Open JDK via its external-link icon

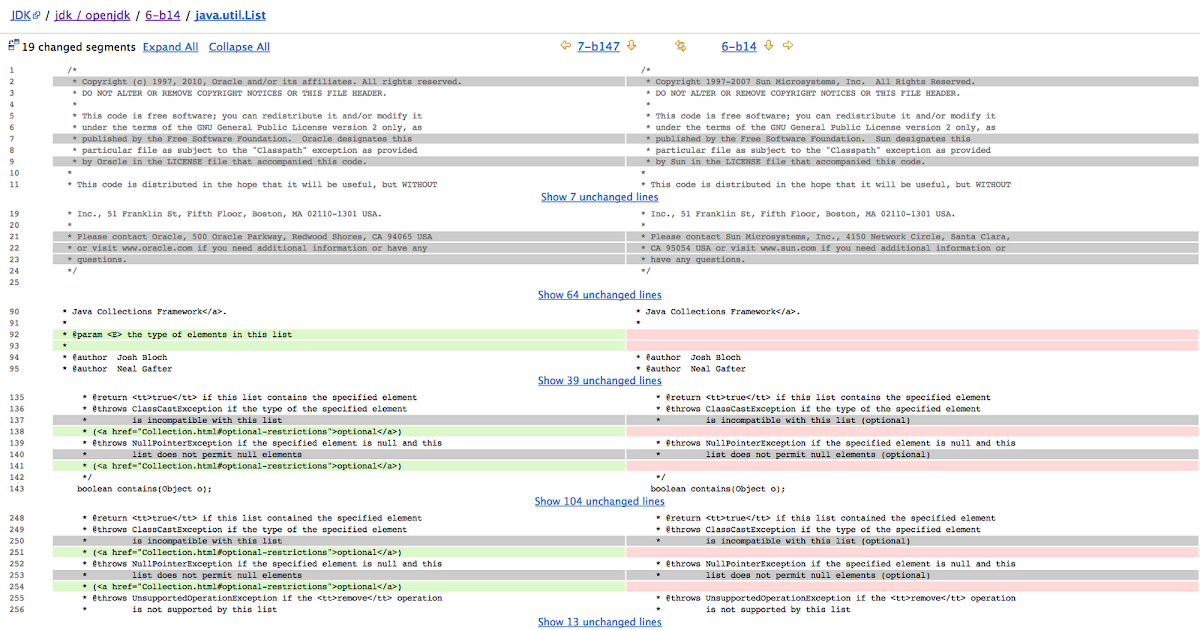point(36,14)
